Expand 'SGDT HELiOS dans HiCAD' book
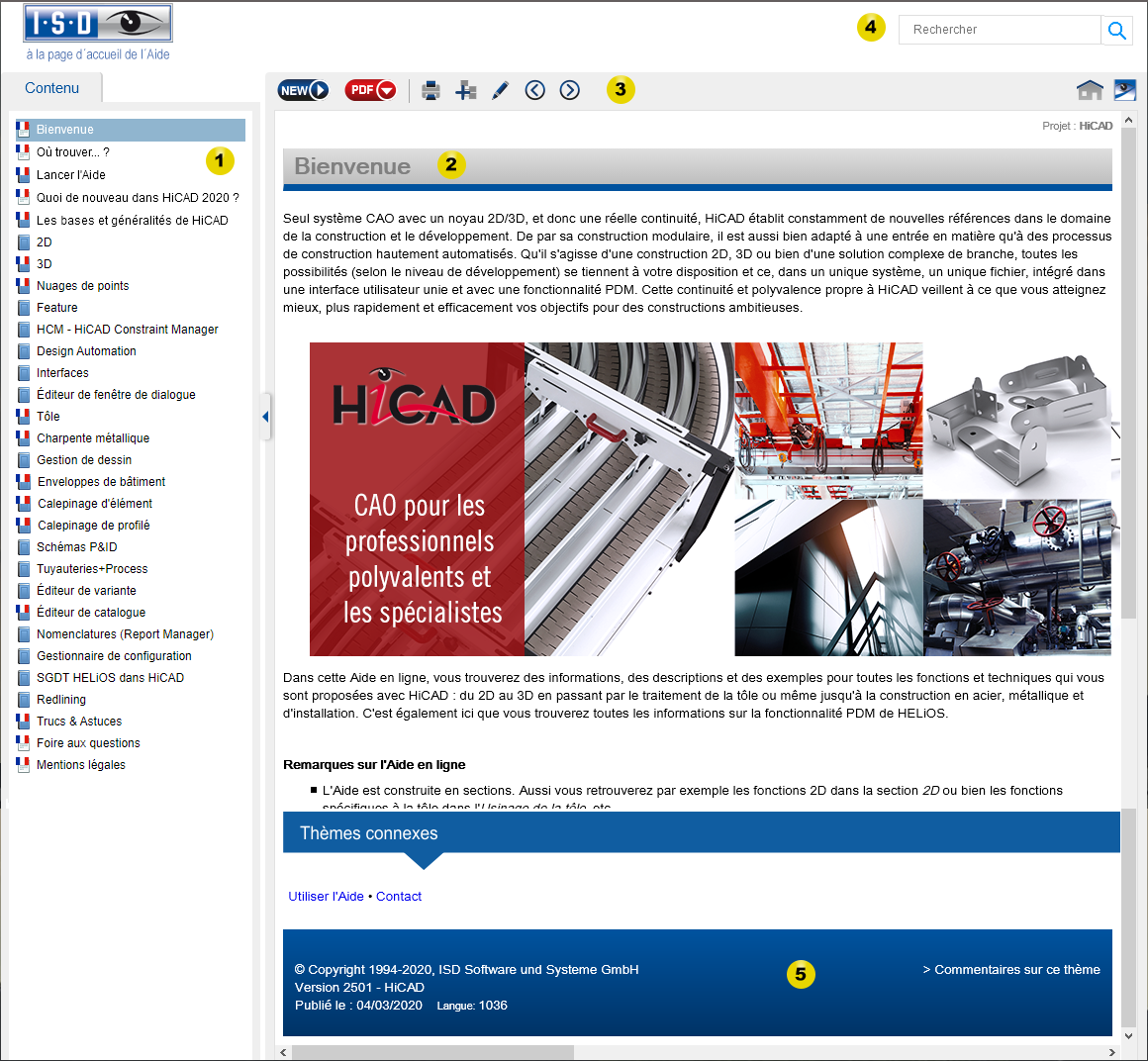Image resolution: width=1148 pixels, height=1061 pixels. point(111,678)
